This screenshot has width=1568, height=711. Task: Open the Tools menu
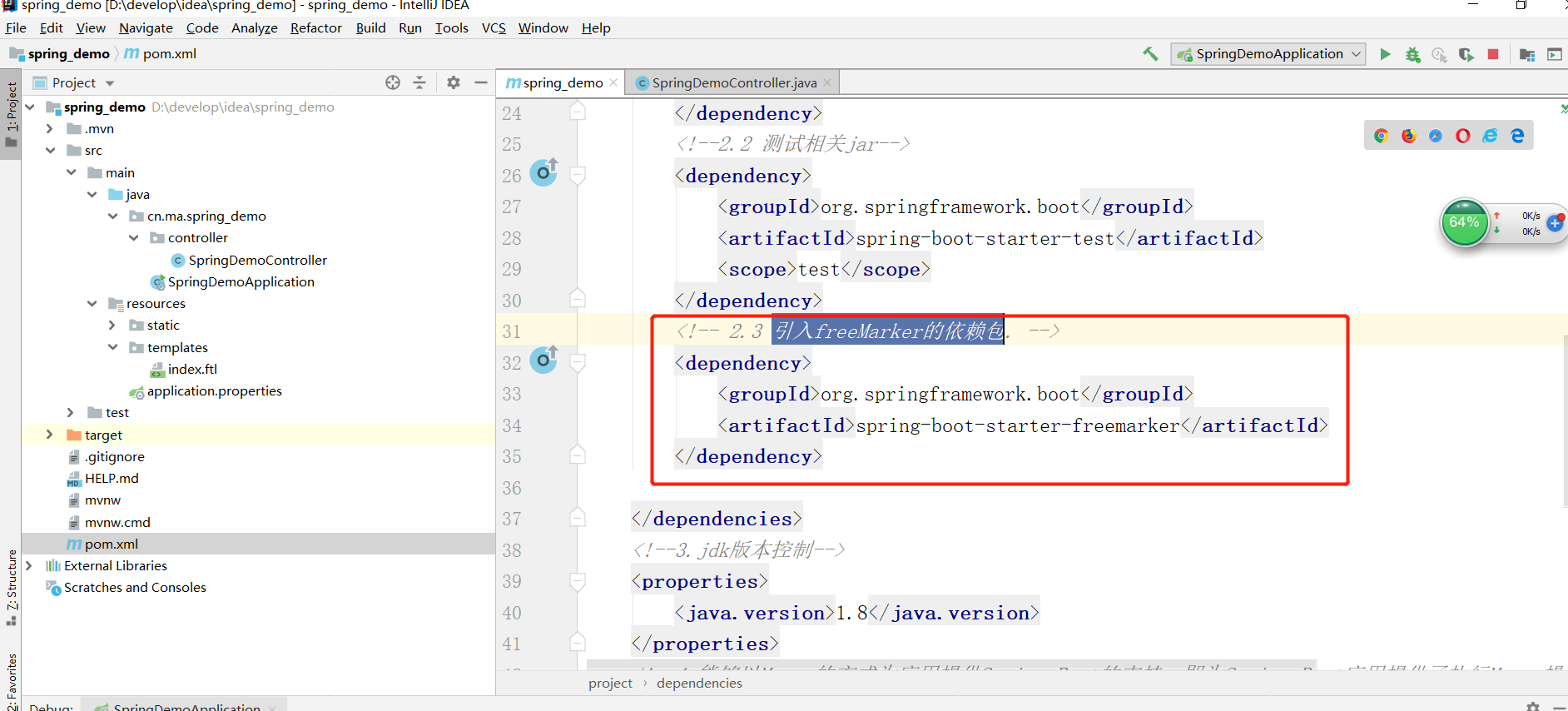[x=451, y=27]
